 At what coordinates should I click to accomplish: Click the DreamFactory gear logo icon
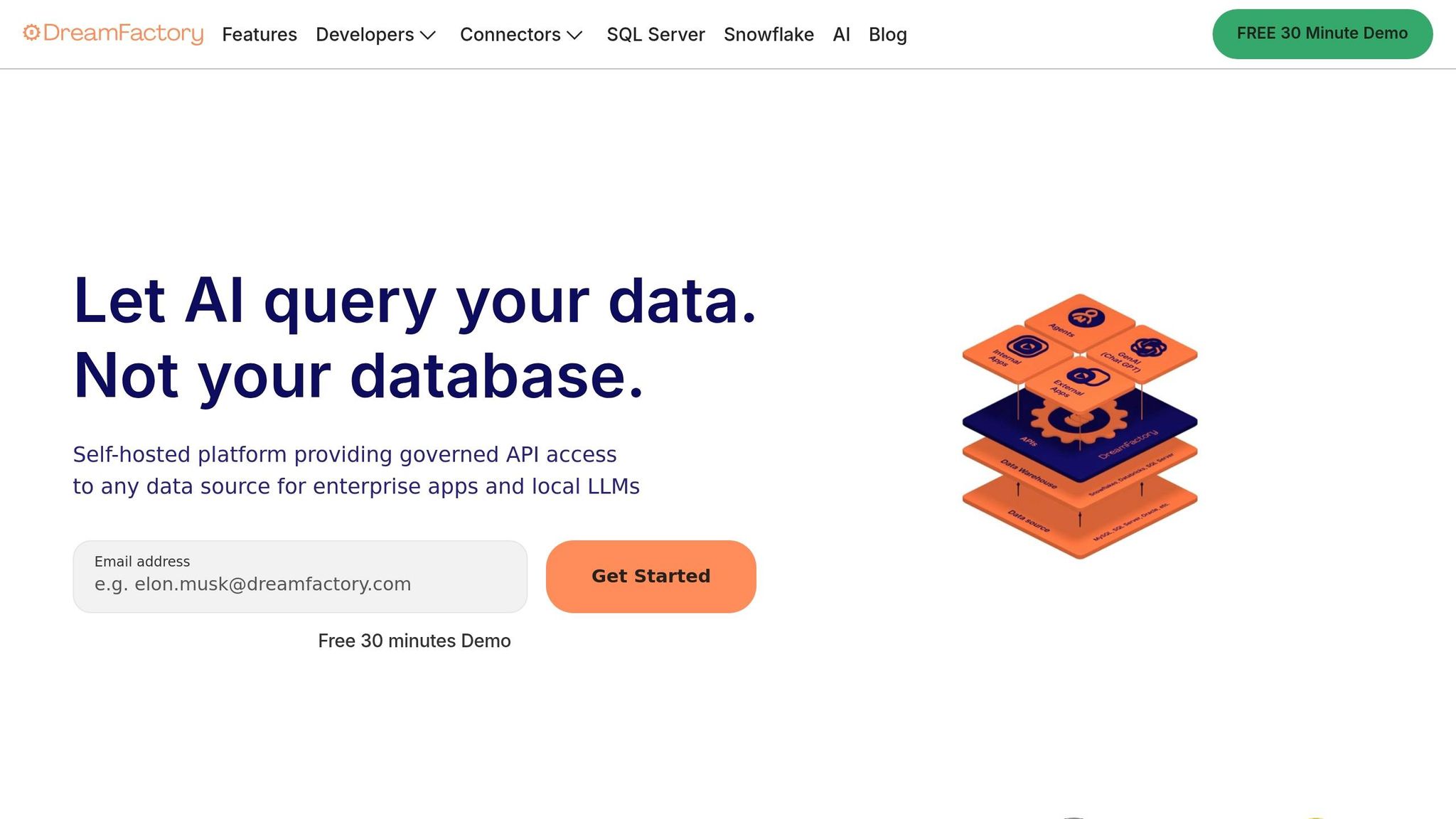pyautogui.click(x=31, y=33)
